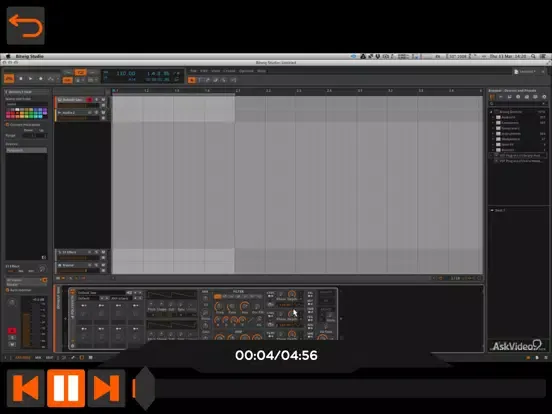The image size is (552, 414).
Task: Skip to the previous video
Action: click(x=26, y=388)
